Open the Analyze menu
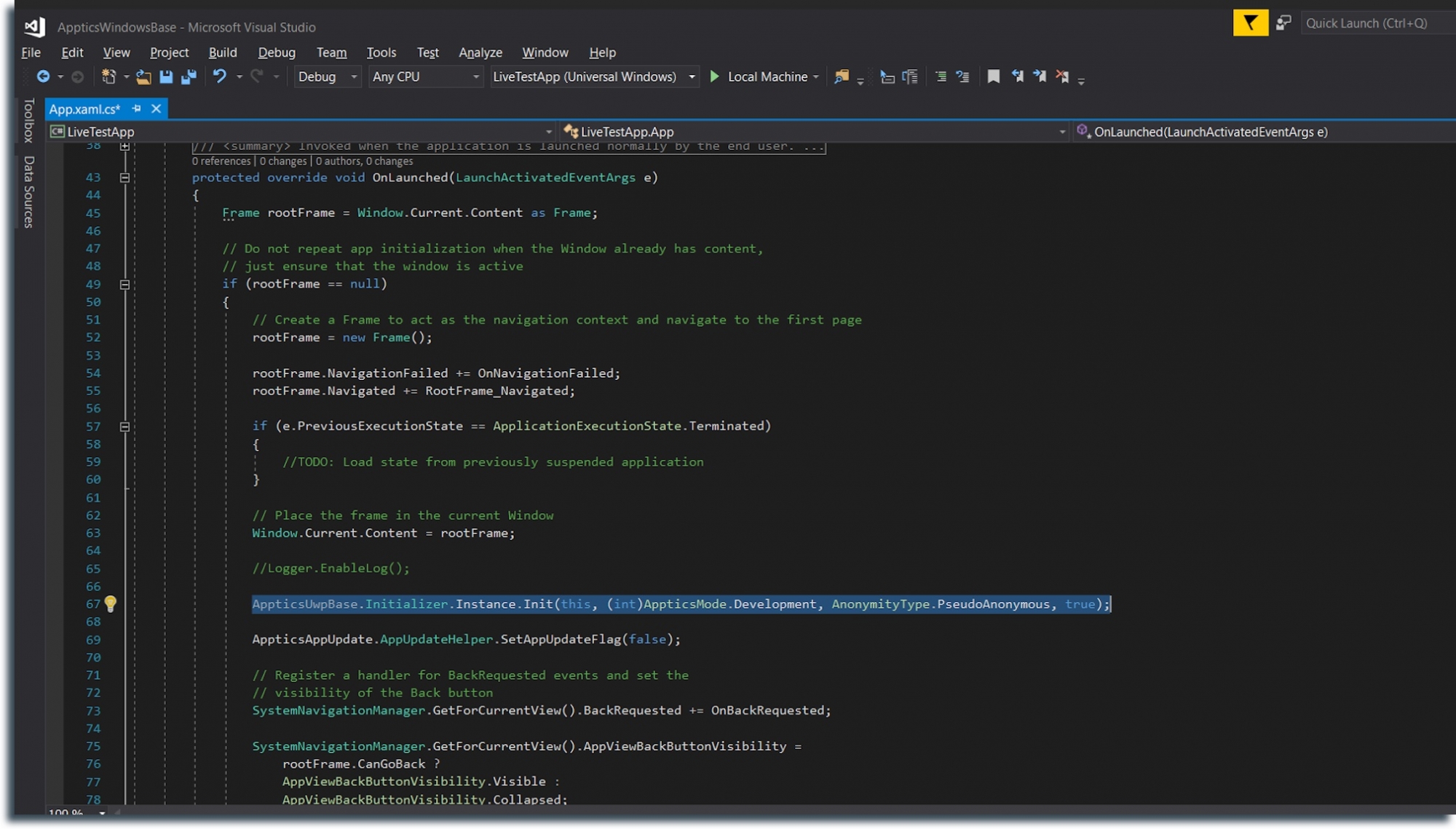The width and height of the screenshot is (1456, 829). (480, 52)
